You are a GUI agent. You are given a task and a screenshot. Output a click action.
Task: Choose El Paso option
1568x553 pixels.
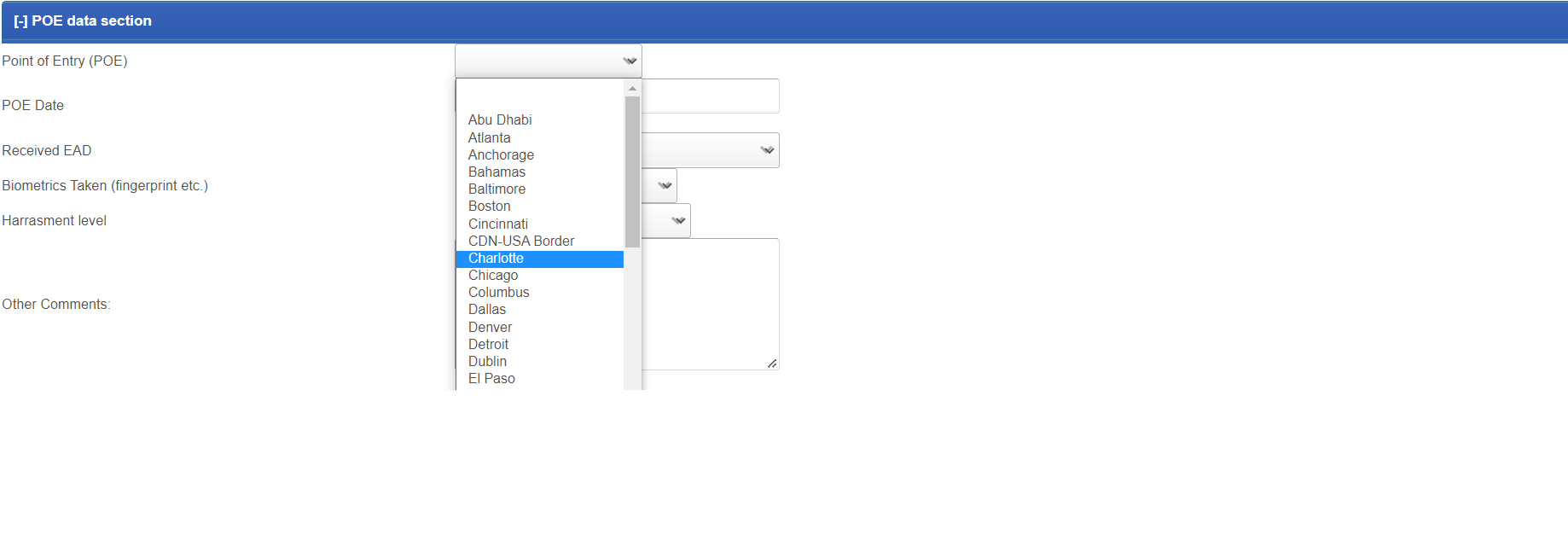coord(540,378)
